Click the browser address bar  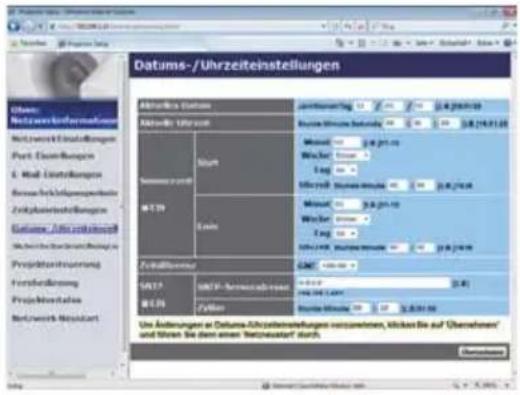pyautogui.click(x=187, y=26)
